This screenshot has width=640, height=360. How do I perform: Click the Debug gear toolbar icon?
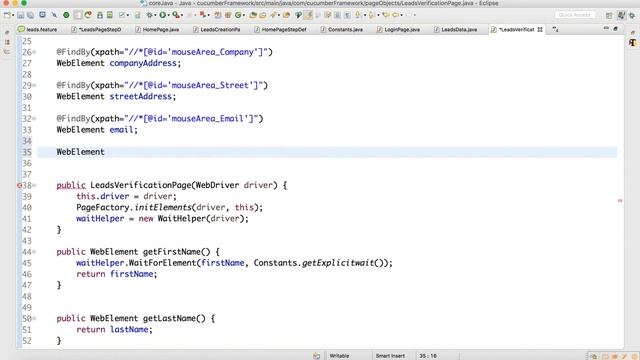pos(149,15)
